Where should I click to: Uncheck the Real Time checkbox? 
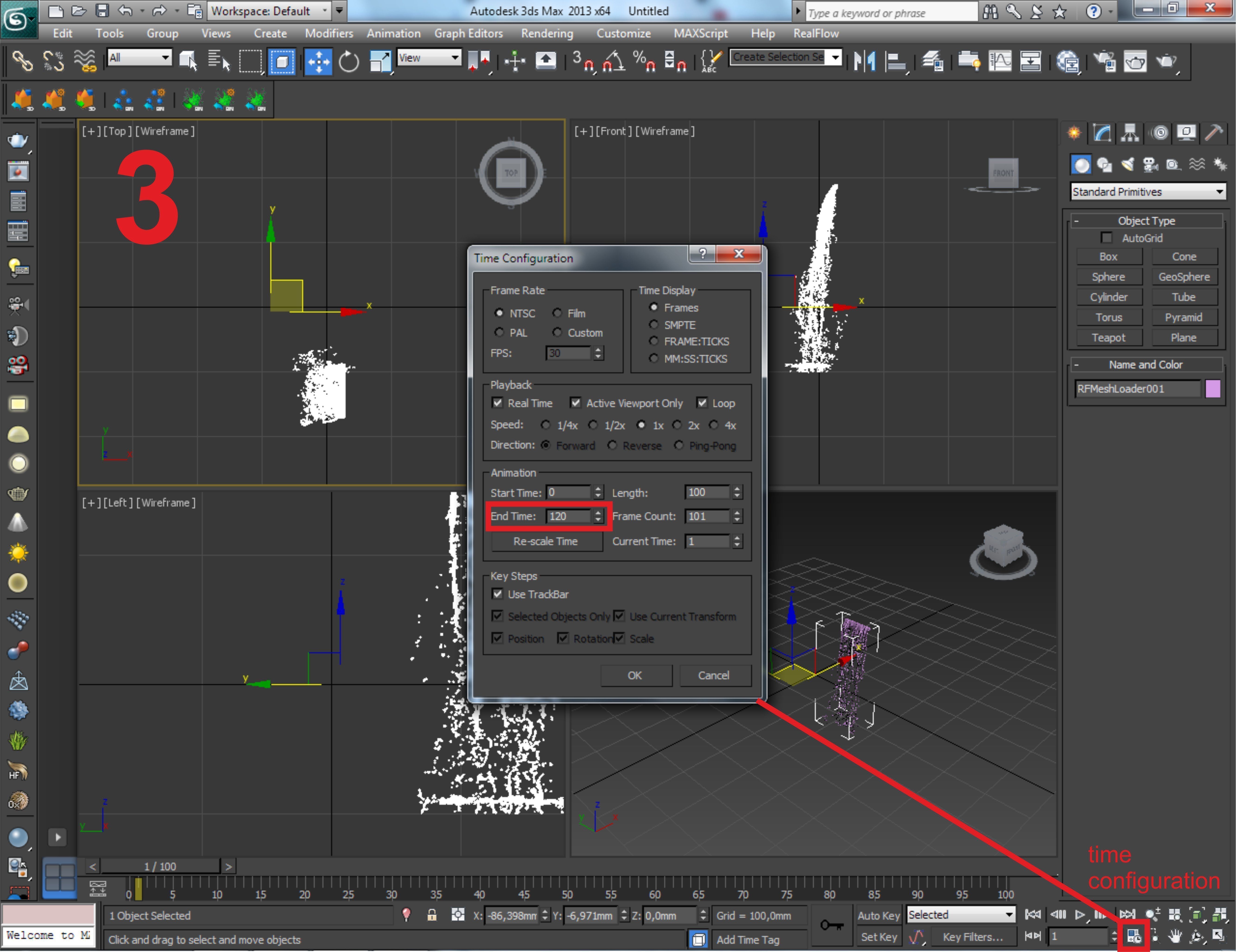pos(498,403)
